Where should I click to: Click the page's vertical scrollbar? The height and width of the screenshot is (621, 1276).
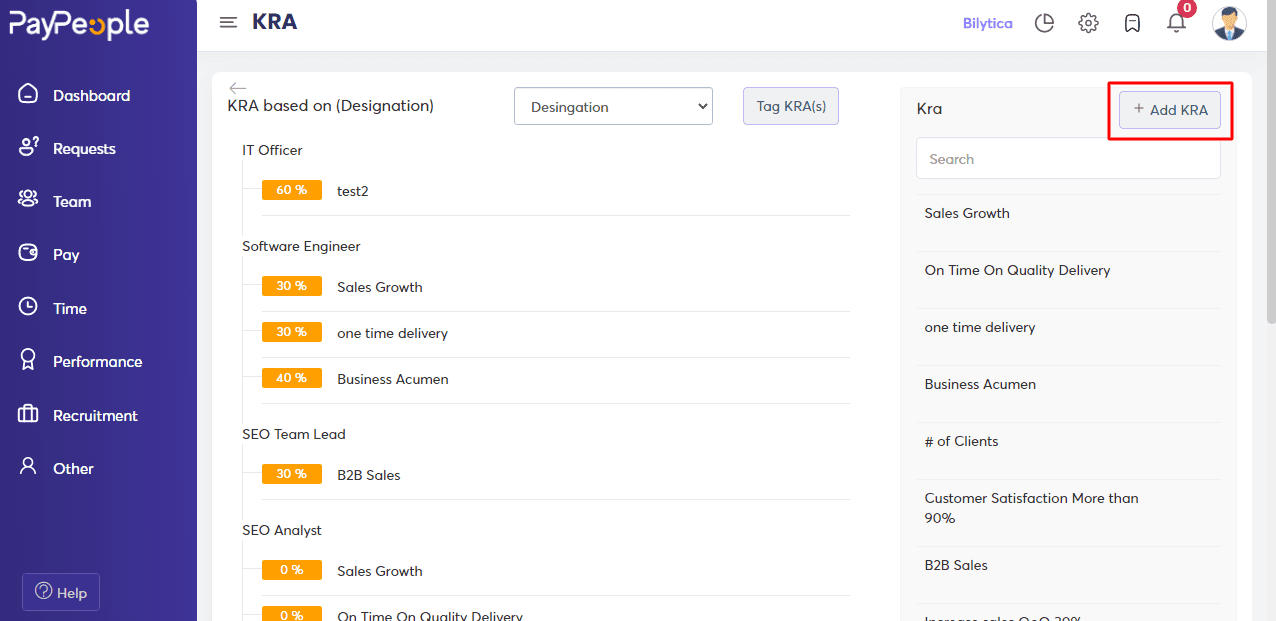tap(1270, 160)
